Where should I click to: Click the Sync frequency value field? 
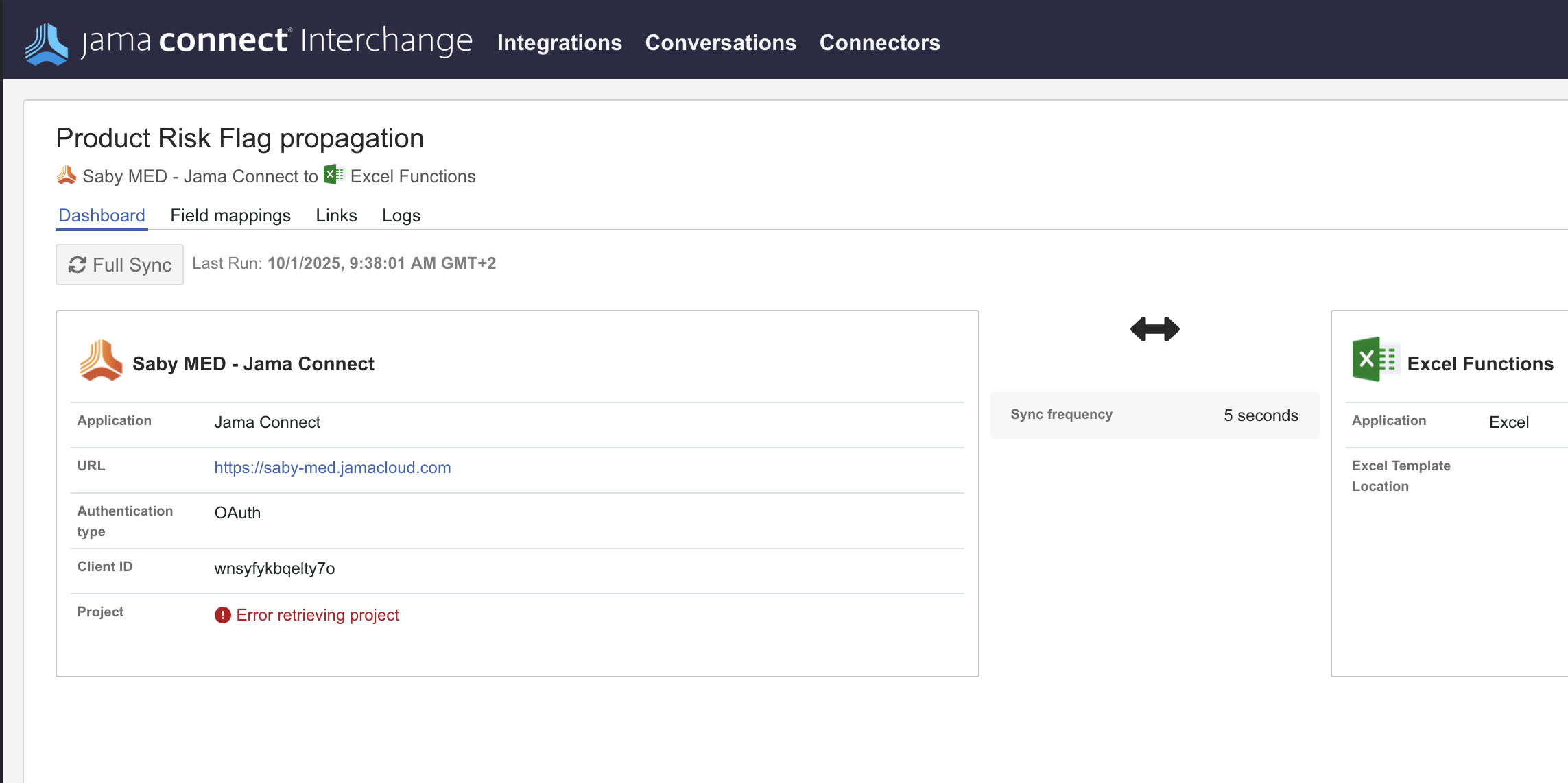(x=1261, y=415)
